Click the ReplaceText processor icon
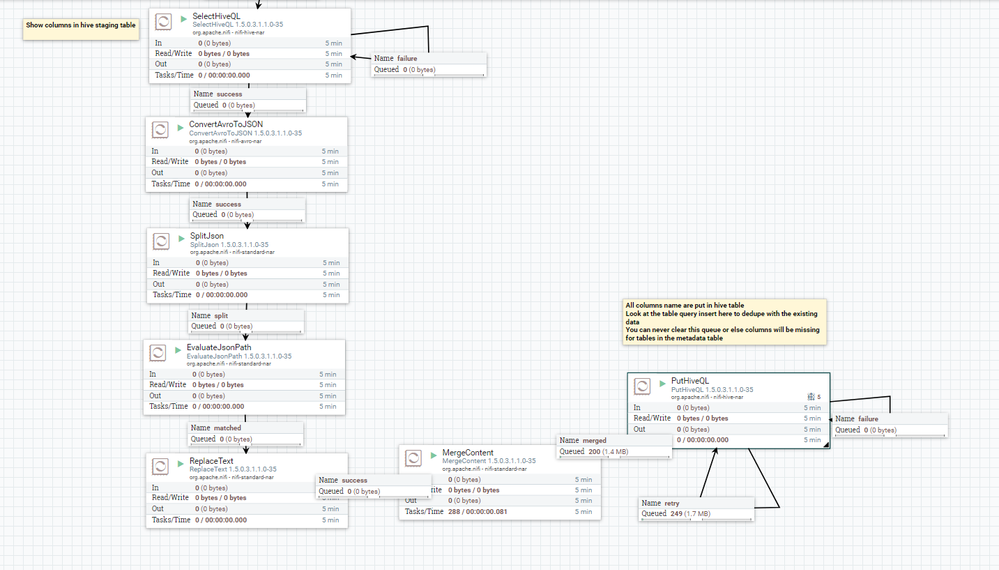999x570 pixels. tap(161, 466)
